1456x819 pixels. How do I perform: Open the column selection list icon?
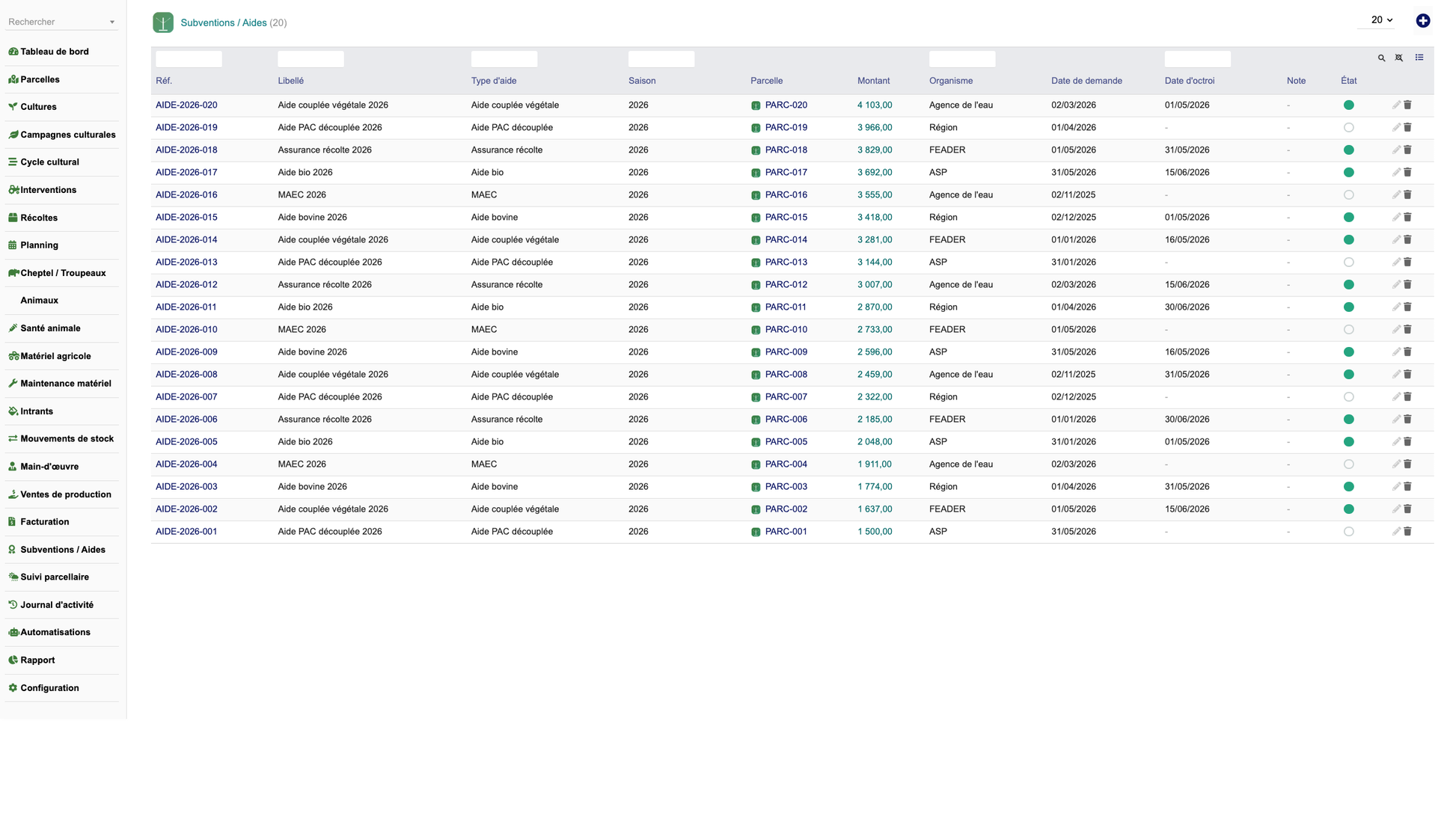pos(1419,58)
